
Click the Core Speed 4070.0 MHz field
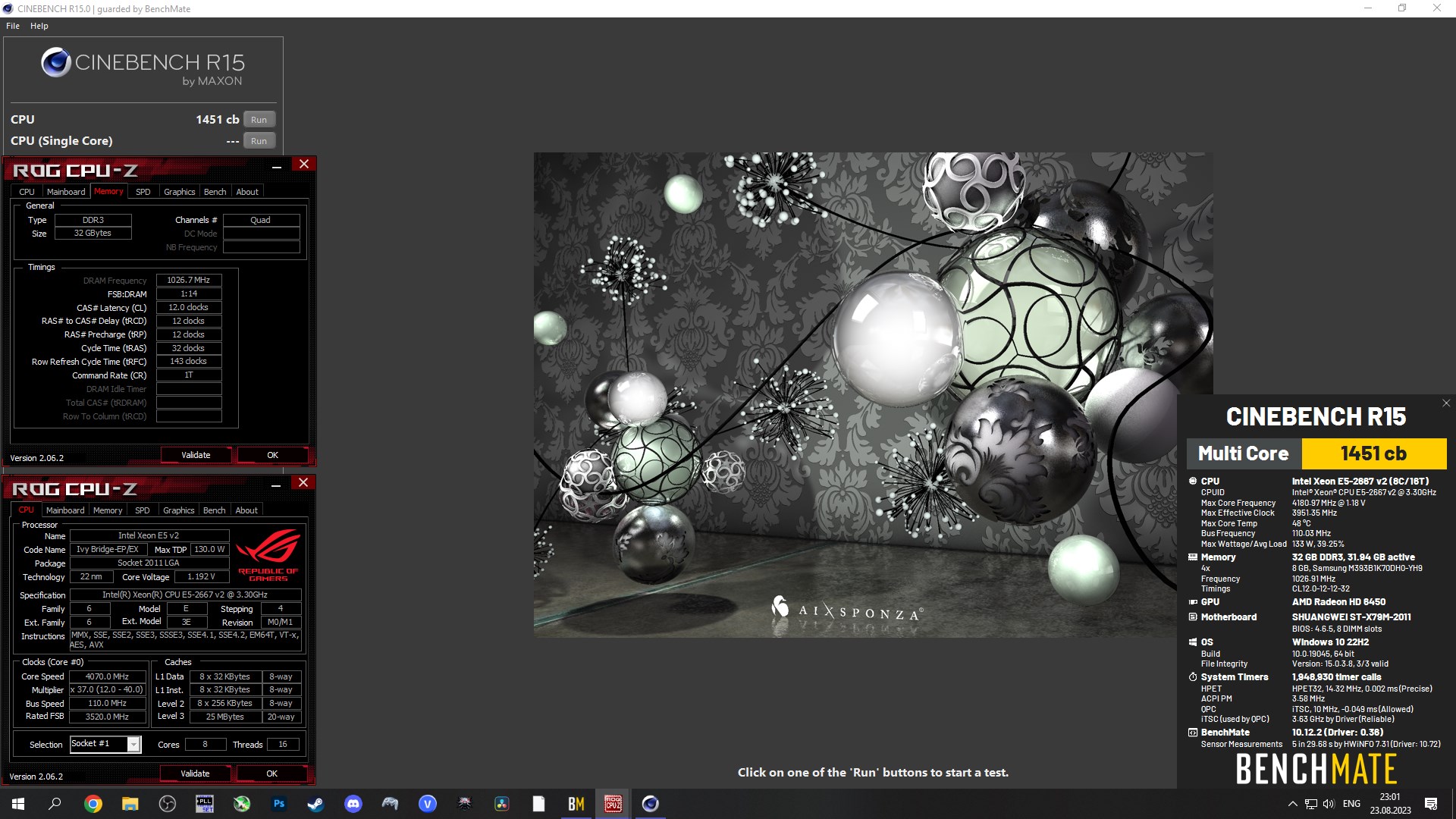coord(107,676)
